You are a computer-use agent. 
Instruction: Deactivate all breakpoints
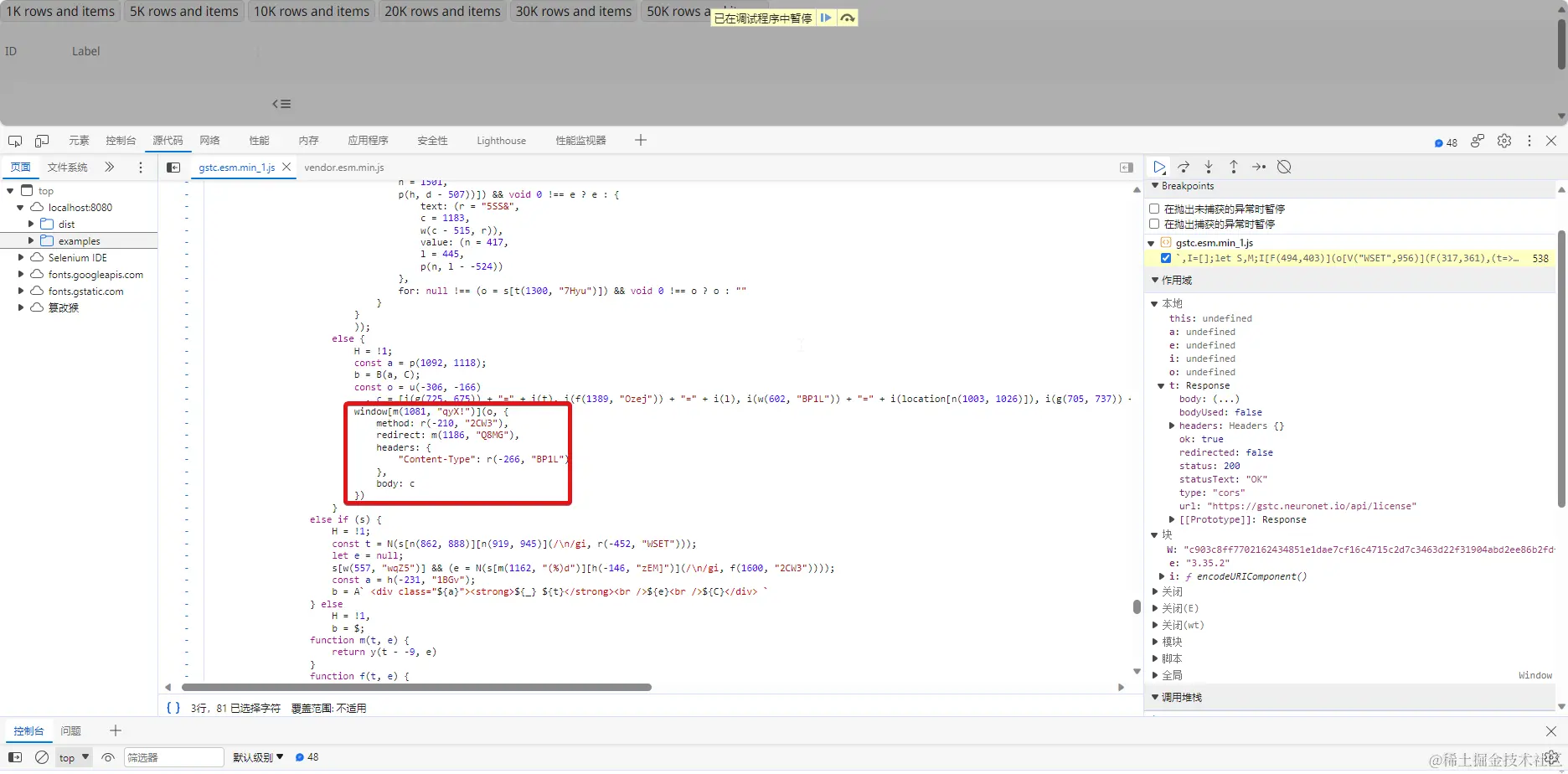click(1284, 167)
